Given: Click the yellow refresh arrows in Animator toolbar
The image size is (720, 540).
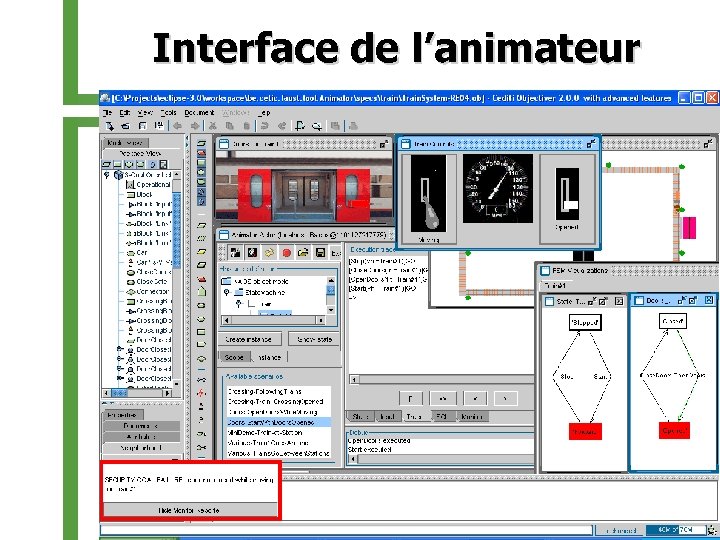Looking at the screenshot, I should 269,253.
